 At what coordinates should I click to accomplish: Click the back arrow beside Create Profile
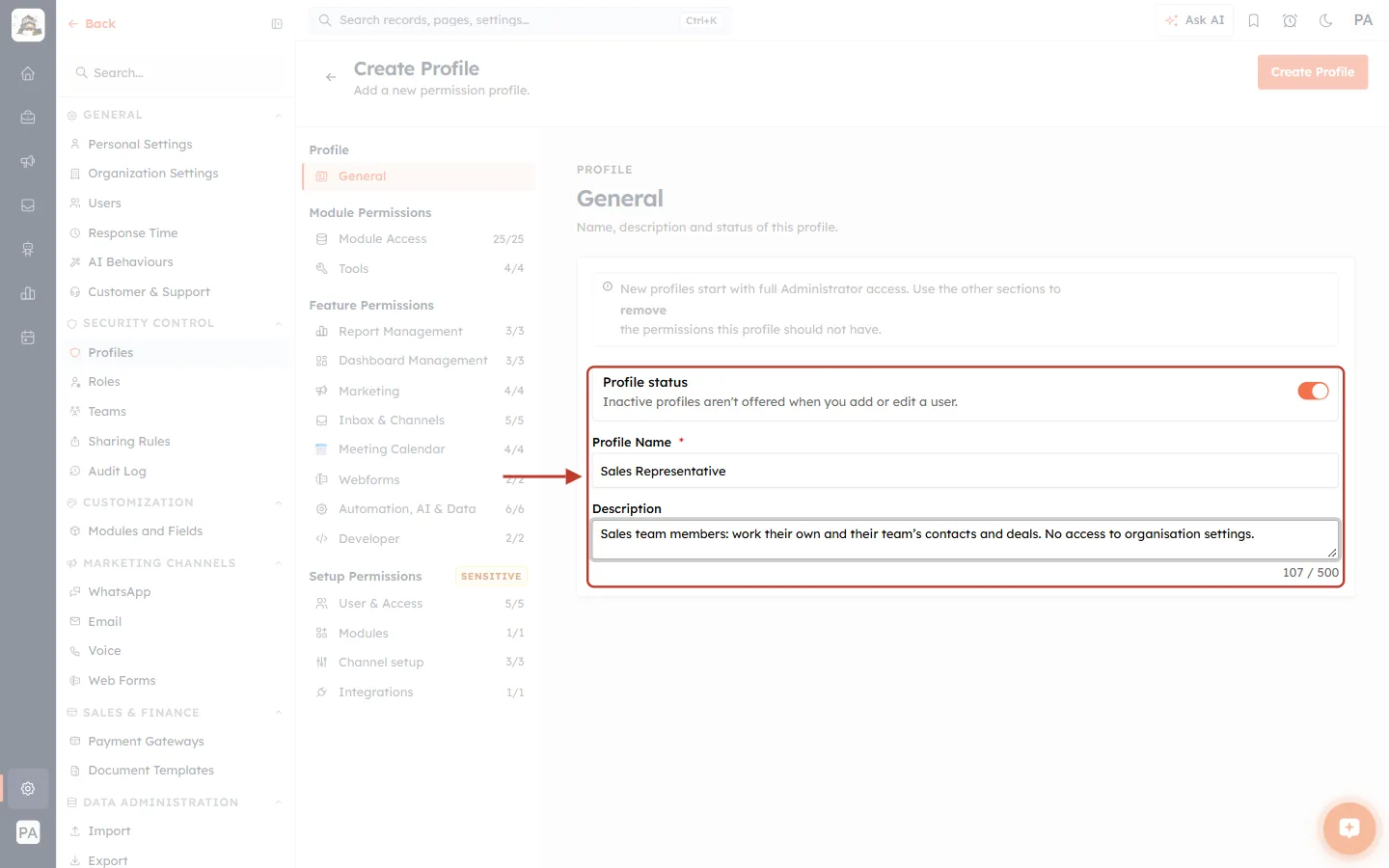click(x=331, y=77)
